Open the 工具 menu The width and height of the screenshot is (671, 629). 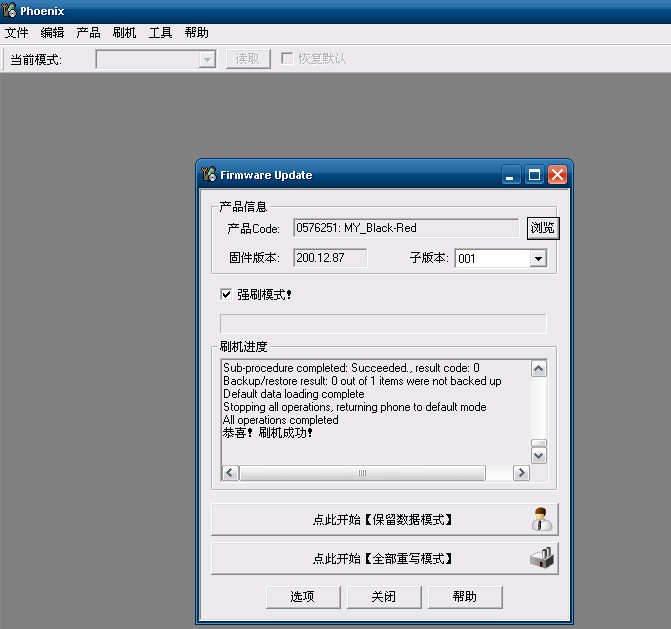point(160,33)
